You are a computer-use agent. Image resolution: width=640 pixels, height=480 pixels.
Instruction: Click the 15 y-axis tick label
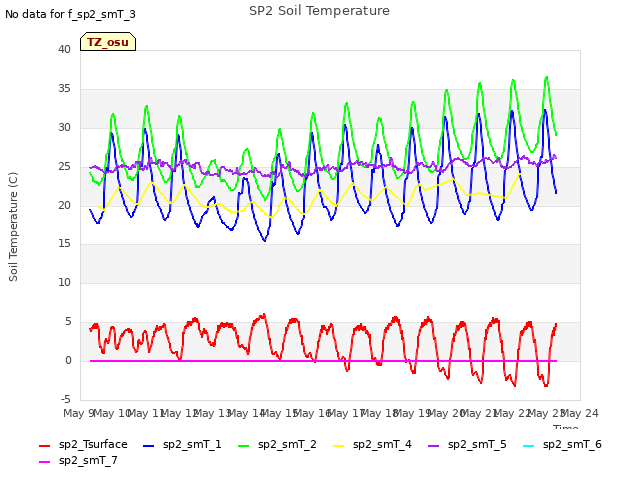[x=64, y=244]
